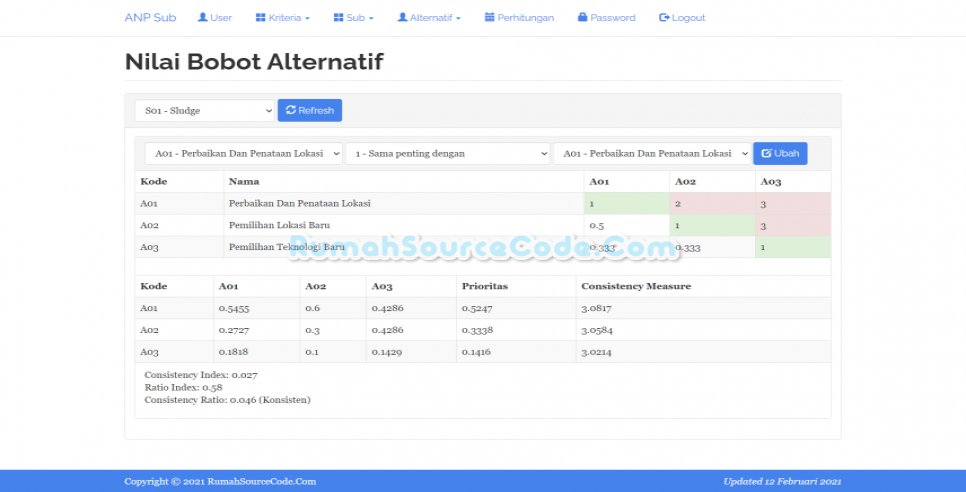Click the 0.5455 cell
Screen dimensions: 966x492
tap(257, 308)
